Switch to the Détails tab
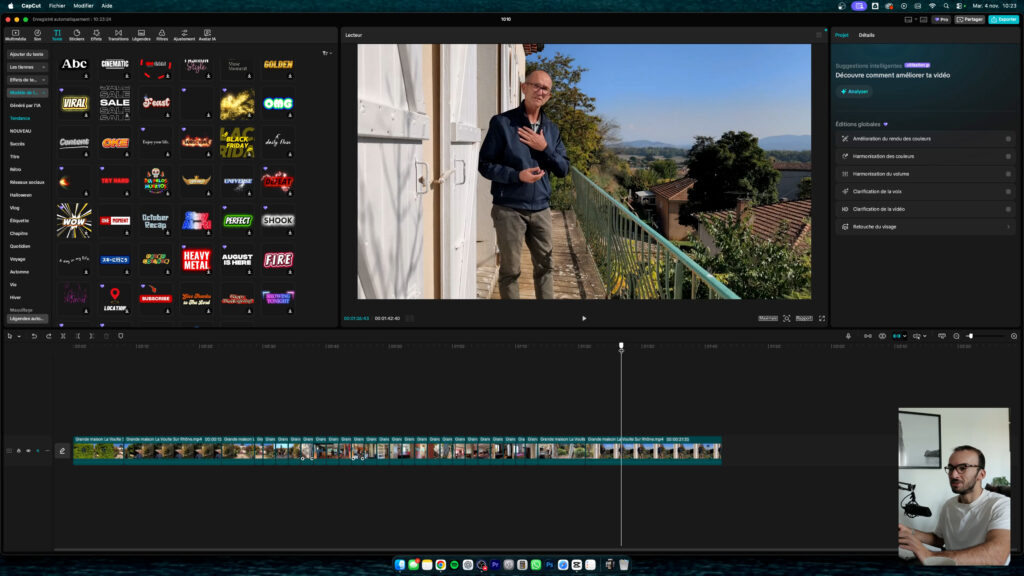Viewport: 1024px width, 576px height. pyautogui.click(x=866, y=35)
